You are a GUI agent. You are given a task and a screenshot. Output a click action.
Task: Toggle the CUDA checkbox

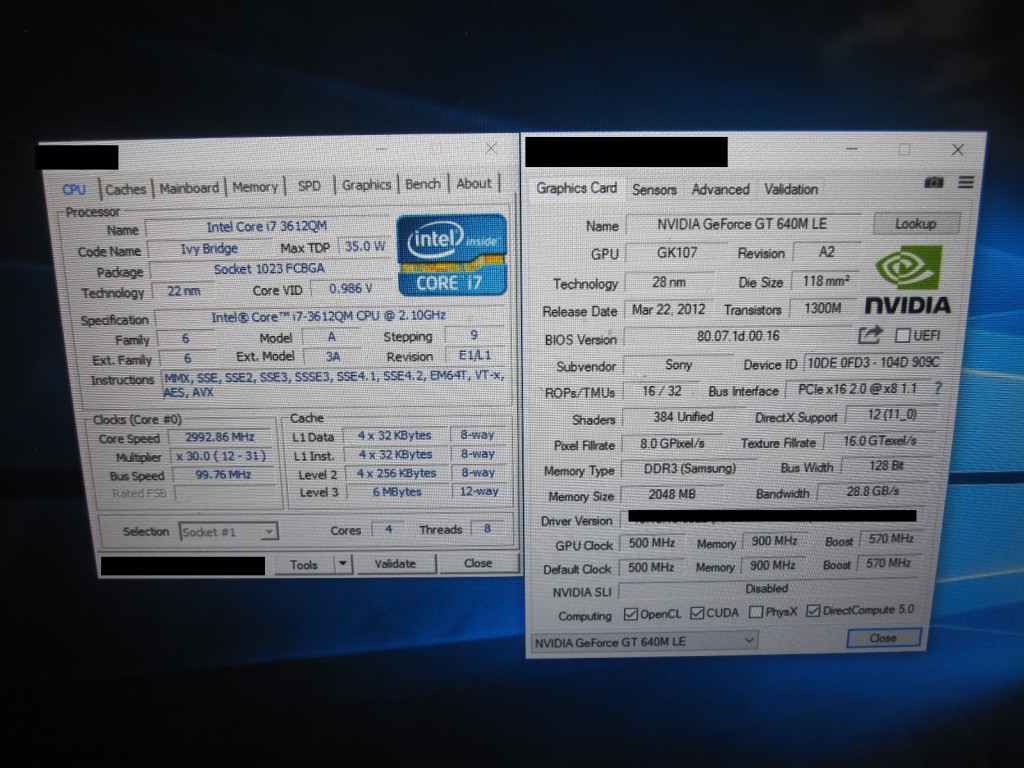pos(697,613)
